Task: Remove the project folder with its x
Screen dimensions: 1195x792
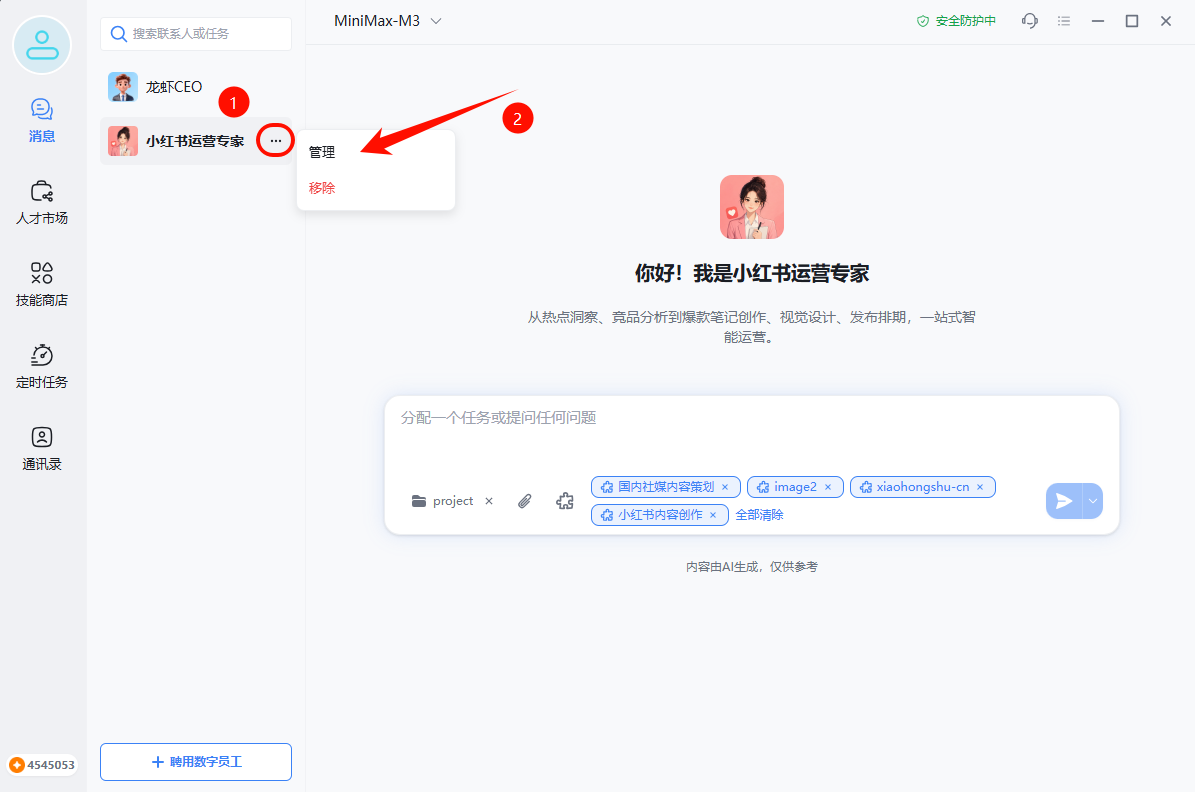Action: point(489,501)
